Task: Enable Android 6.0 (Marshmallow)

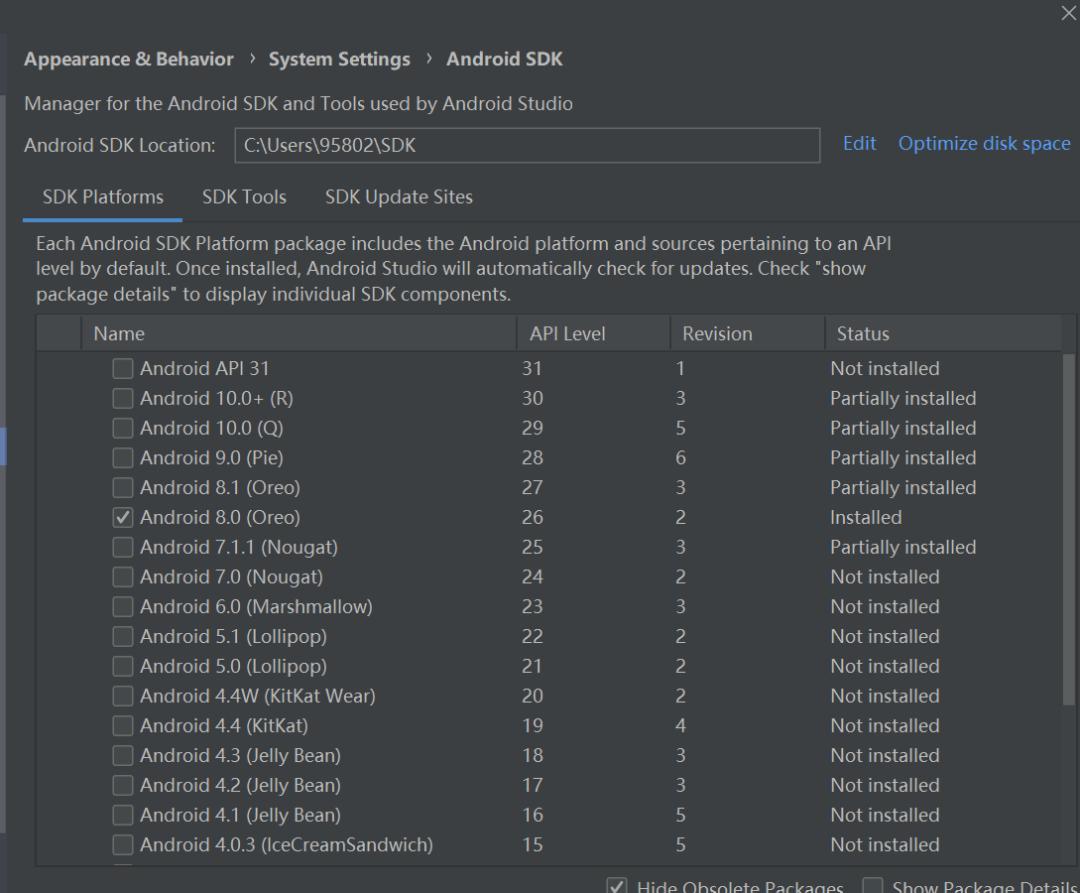Action: point(122,606)
